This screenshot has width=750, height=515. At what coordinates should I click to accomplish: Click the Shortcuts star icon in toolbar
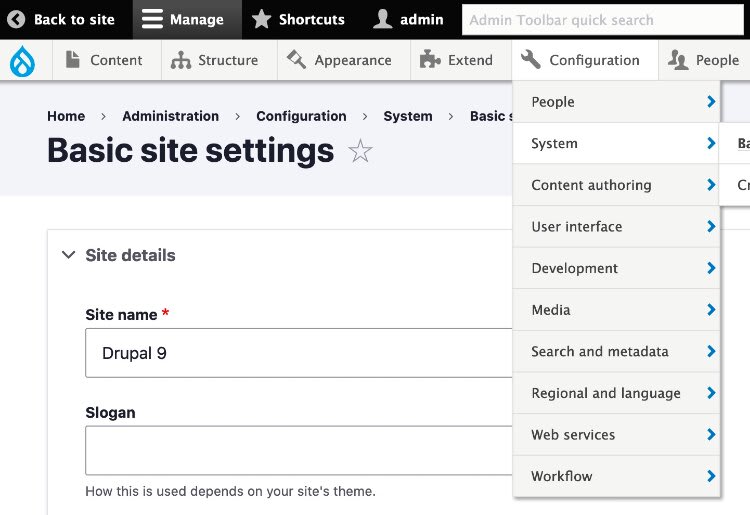(x=261, y=20)
